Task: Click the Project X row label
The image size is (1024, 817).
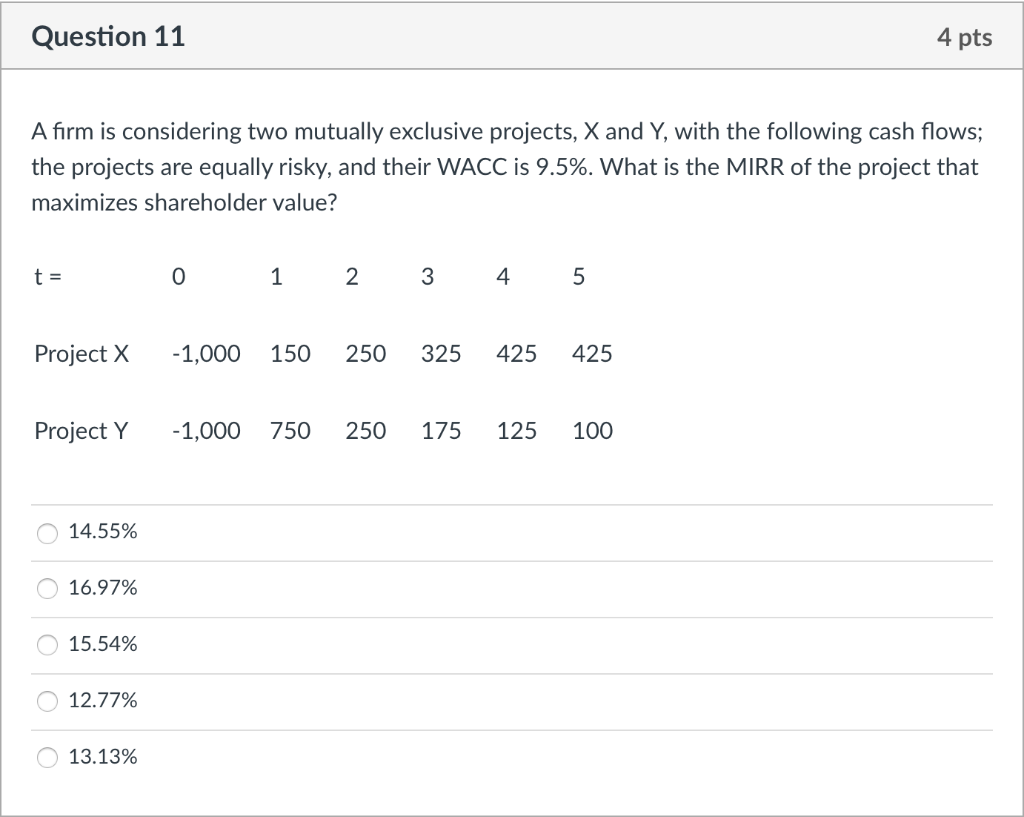Action: coord(81,353)
